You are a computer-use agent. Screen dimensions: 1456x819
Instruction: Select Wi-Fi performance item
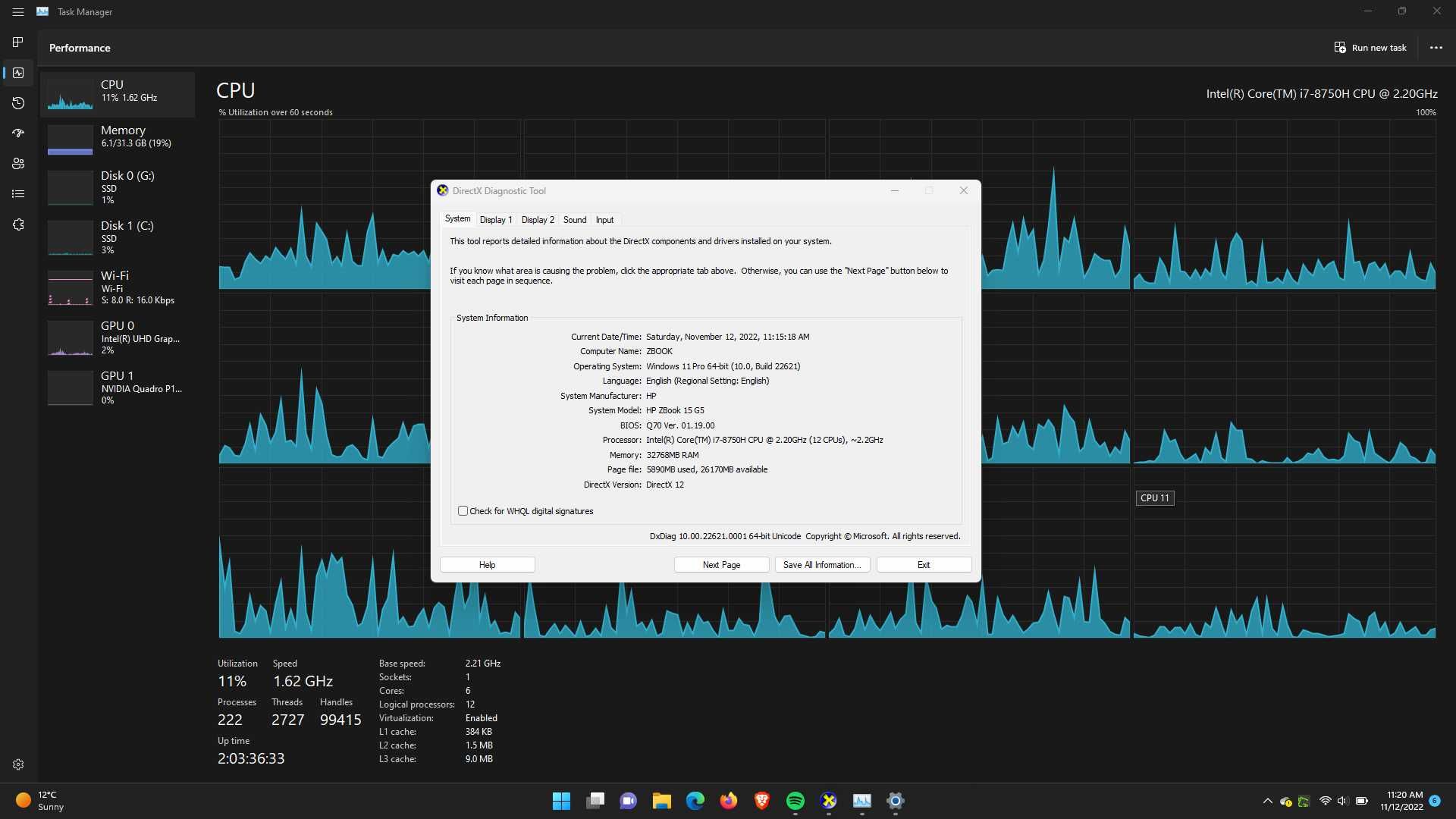pyautogui.click(x=118, y=287)
